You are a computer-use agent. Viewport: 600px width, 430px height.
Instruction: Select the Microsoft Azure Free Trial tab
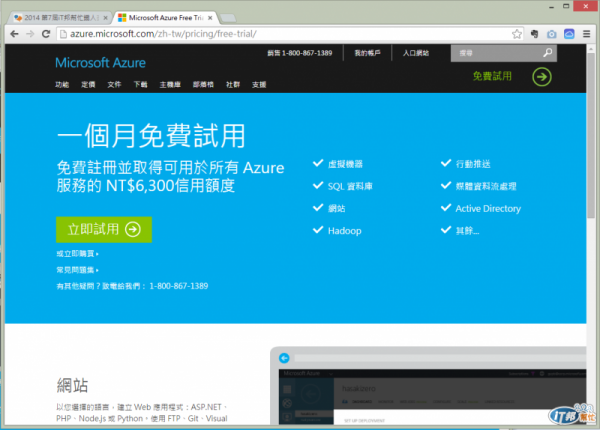click(166, 18)
